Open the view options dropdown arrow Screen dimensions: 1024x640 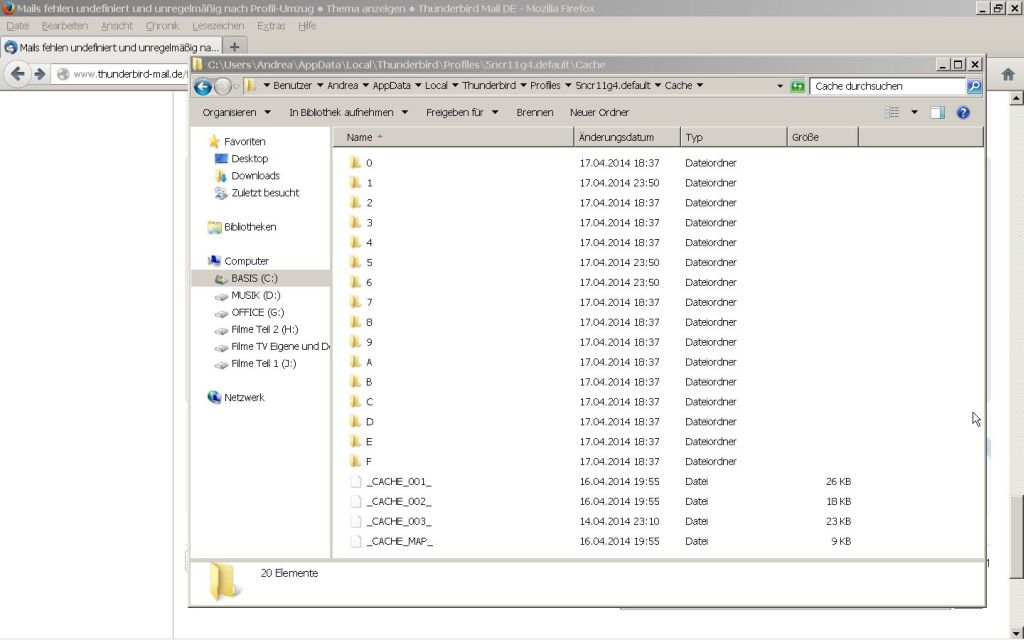914,113
